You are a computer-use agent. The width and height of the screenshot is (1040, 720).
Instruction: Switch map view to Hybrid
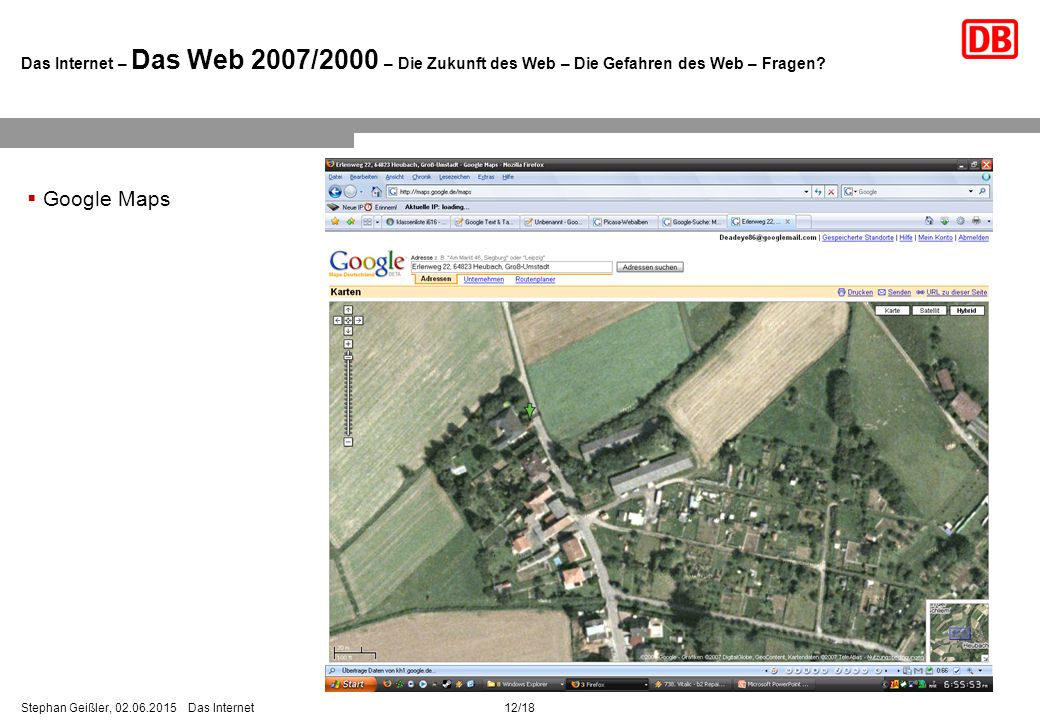coord(966,310)
